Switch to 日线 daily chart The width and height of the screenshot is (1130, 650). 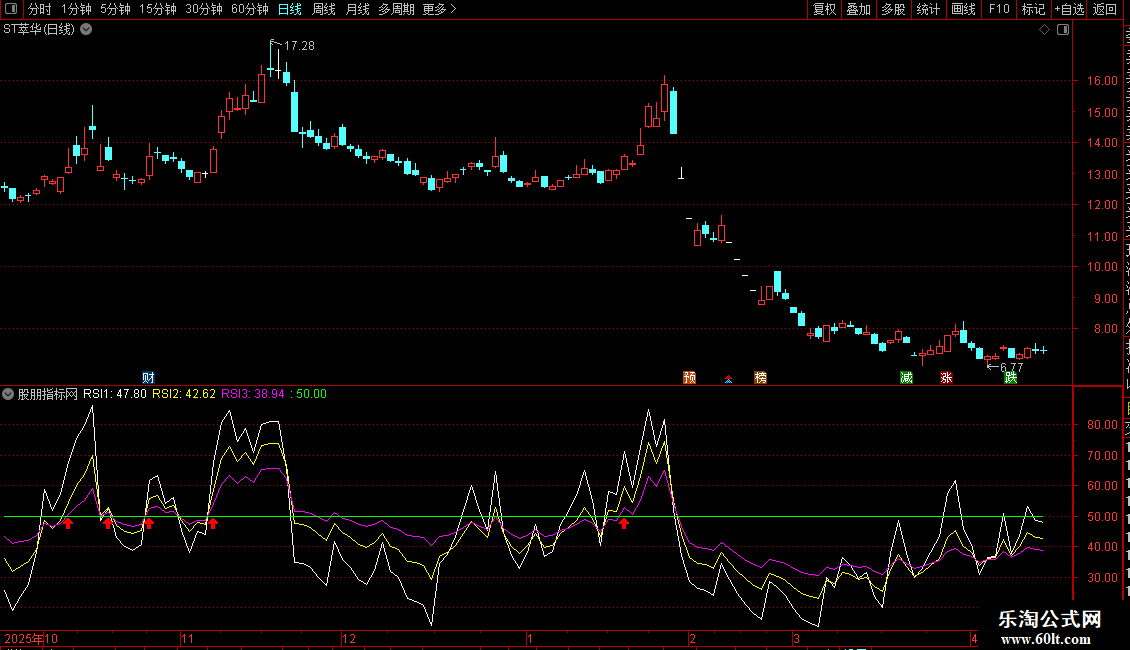(x=290, y=9)
